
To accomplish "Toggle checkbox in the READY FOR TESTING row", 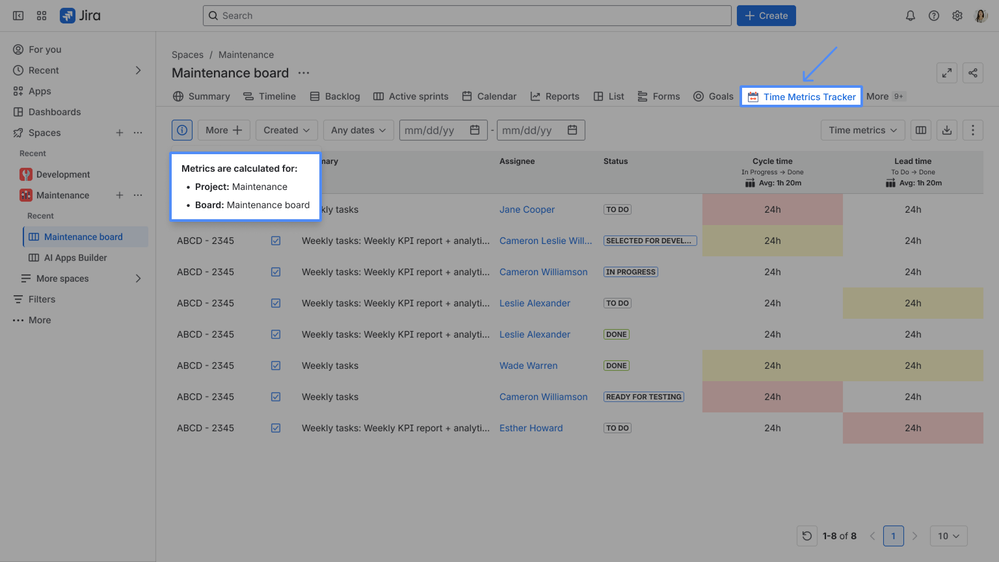I will click(275, 397).
